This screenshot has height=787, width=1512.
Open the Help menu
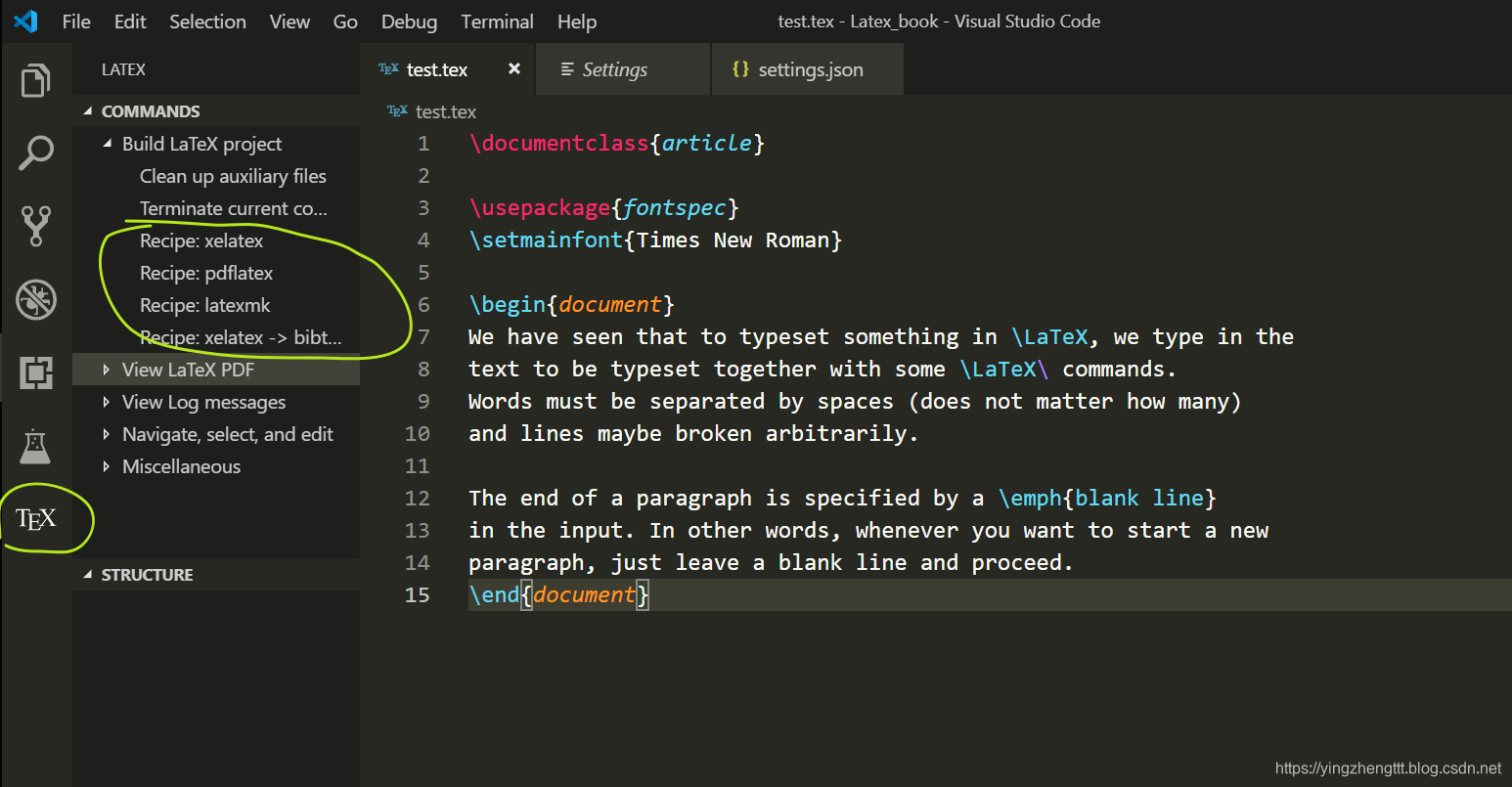pyautogui.click(x=577, y=22)
